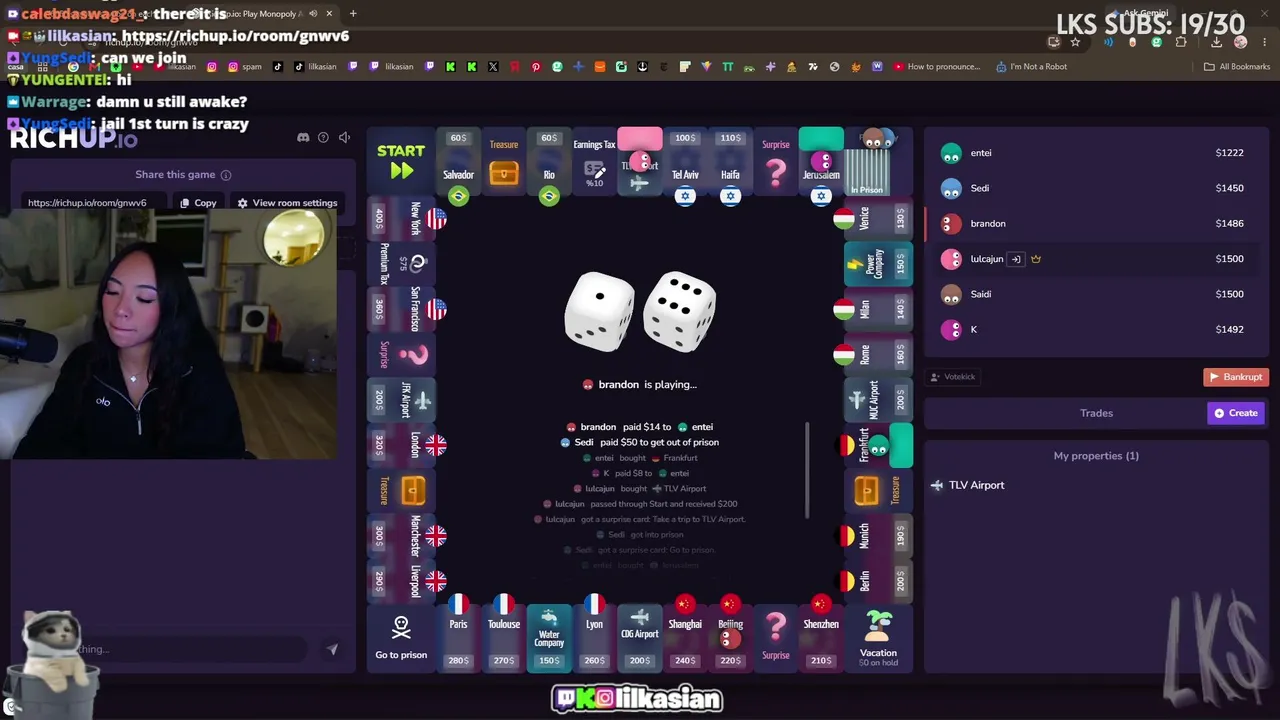Screen dimensions: 1280x720
Task: Open the All Bookmarks folder
Action: coord(1237,67)
